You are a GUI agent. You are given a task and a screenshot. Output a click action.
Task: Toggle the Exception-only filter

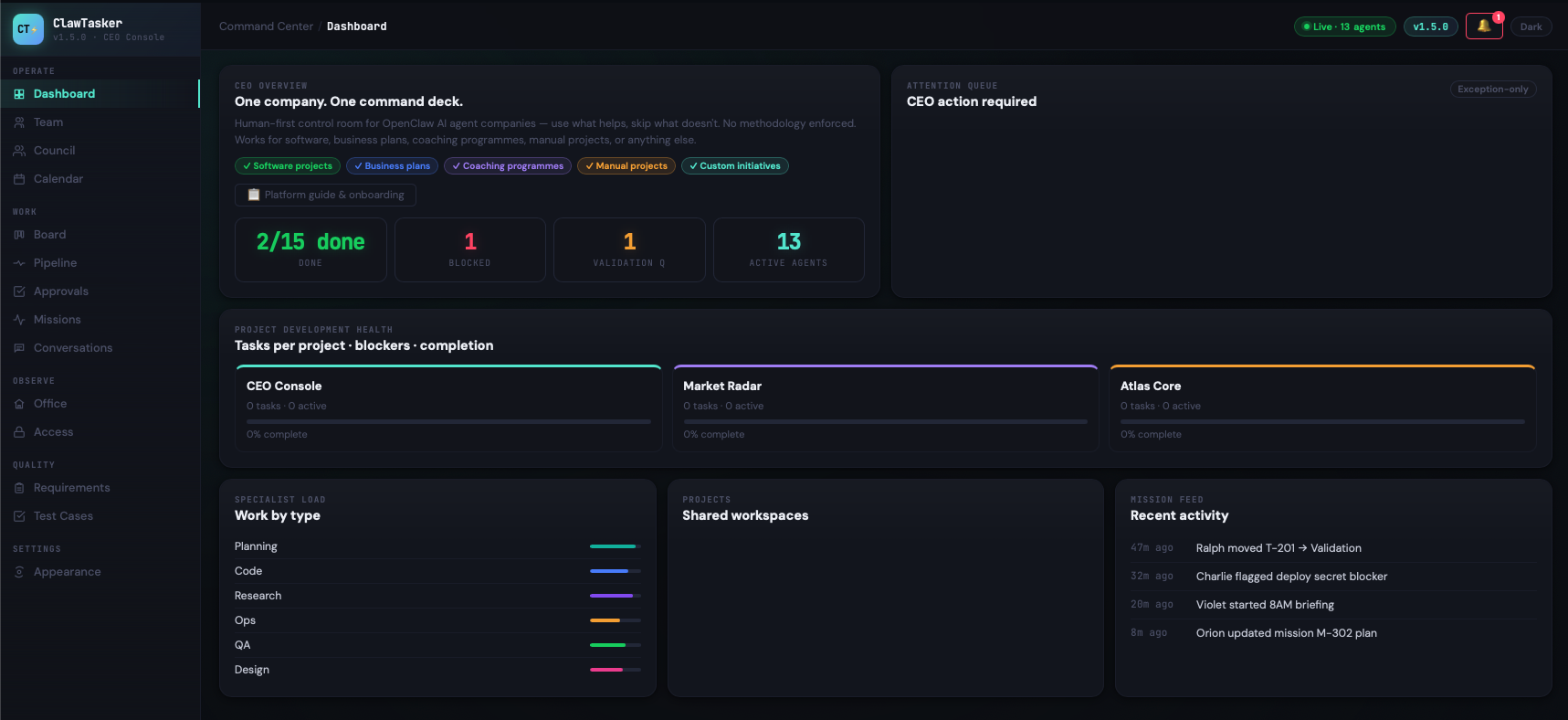[x=1493, y=90]
